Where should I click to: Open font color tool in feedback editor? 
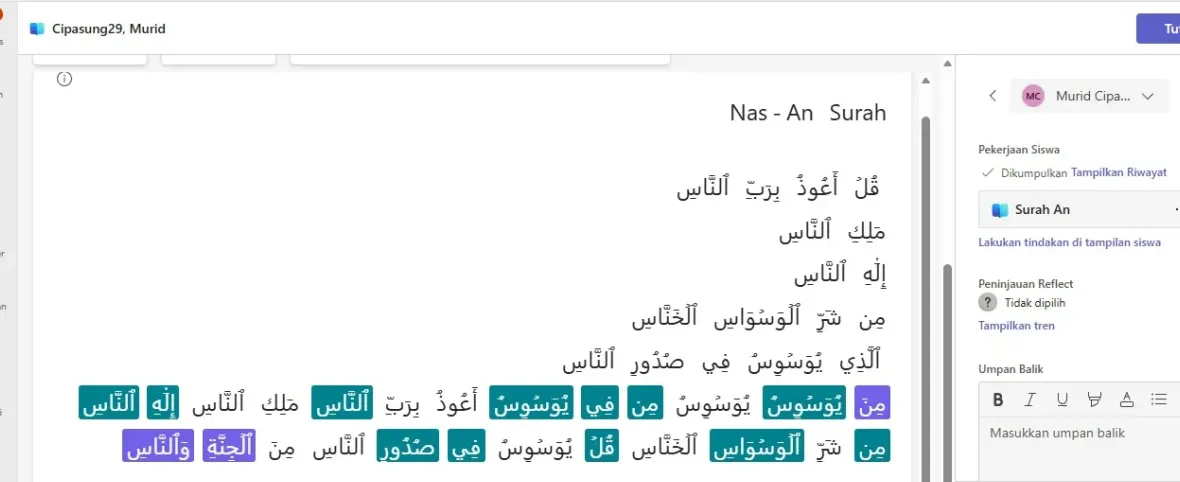pyautogui.click(x=1126, y=400)
